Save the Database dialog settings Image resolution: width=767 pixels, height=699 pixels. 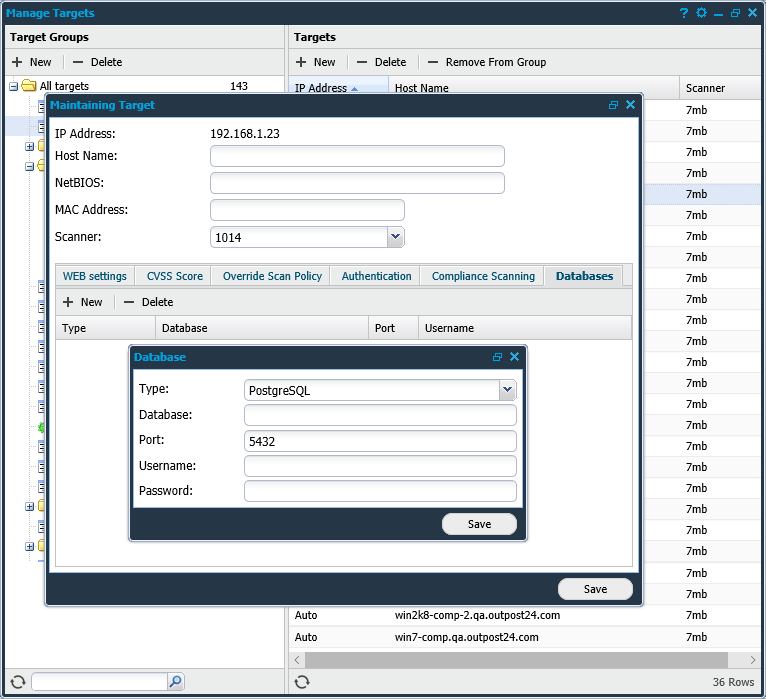[479, 524]
